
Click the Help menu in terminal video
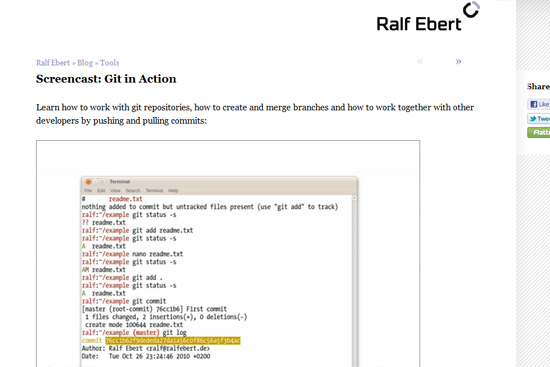(x=173, y=191)
